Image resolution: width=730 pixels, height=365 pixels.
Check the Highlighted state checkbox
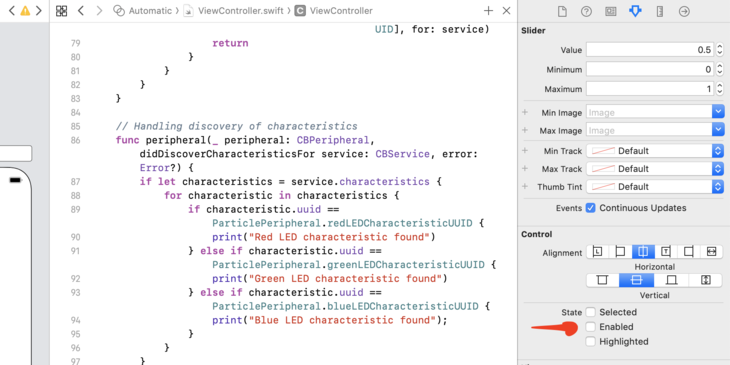coord(590,342)
